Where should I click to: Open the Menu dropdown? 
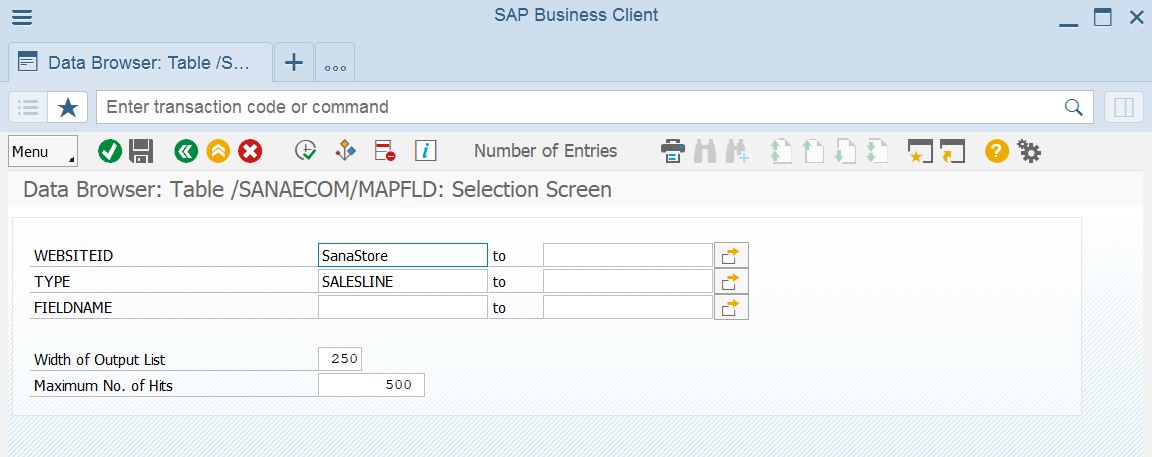point(43,151)
